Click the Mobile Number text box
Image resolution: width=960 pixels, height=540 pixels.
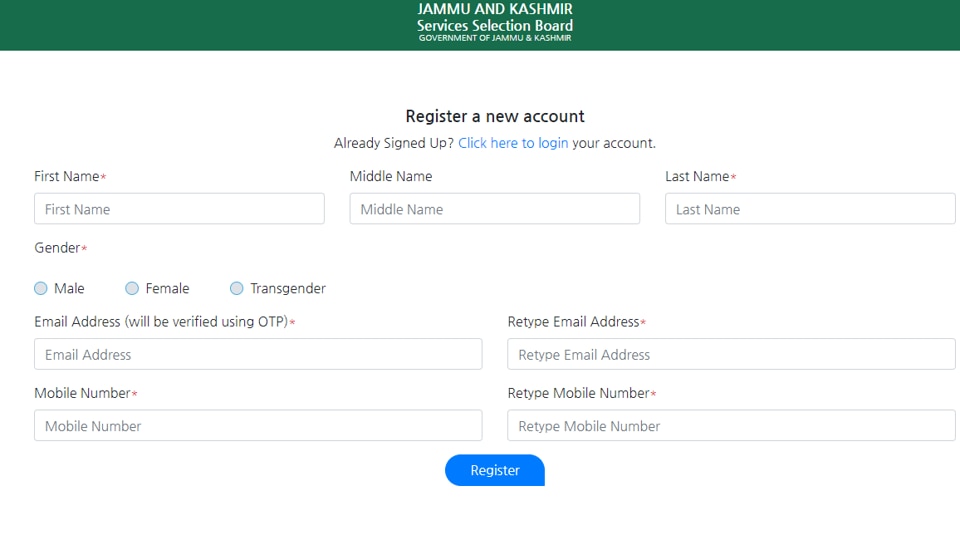coord(258,425)
